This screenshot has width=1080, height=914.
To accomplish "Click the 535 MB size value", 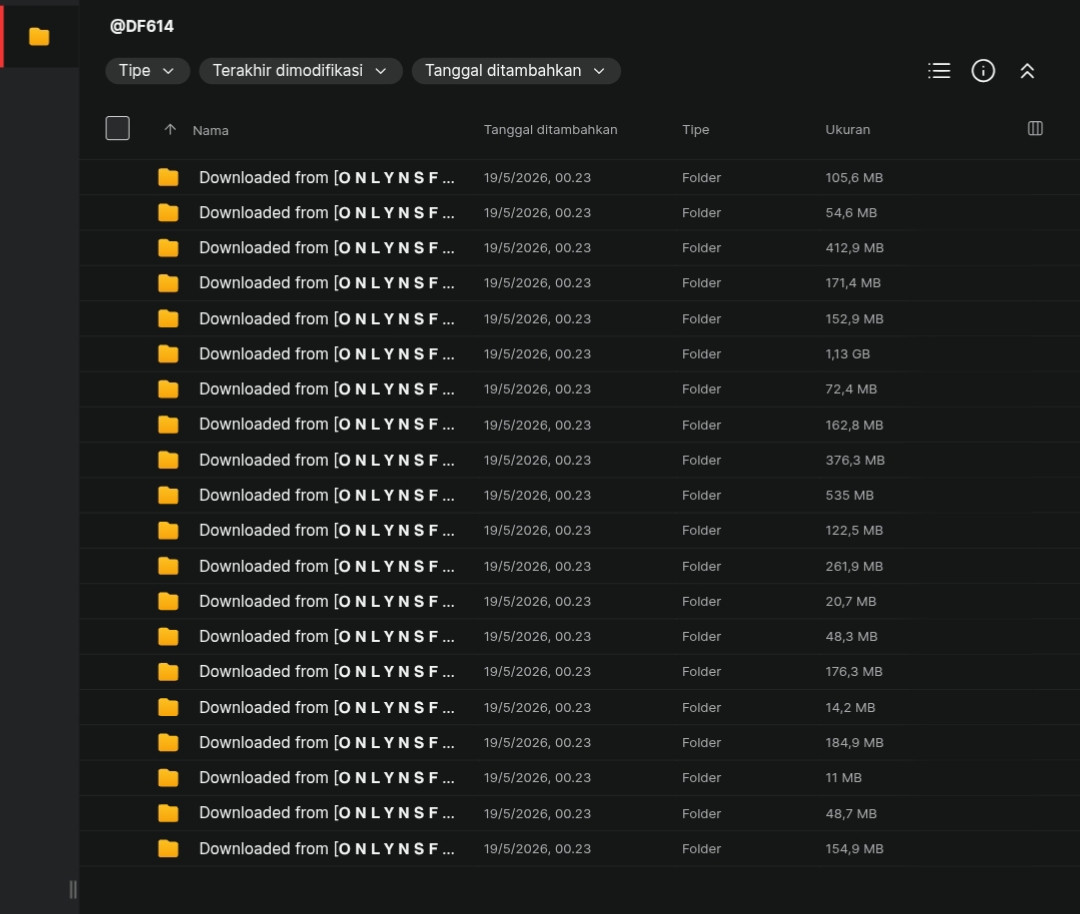I will (849, 495).
